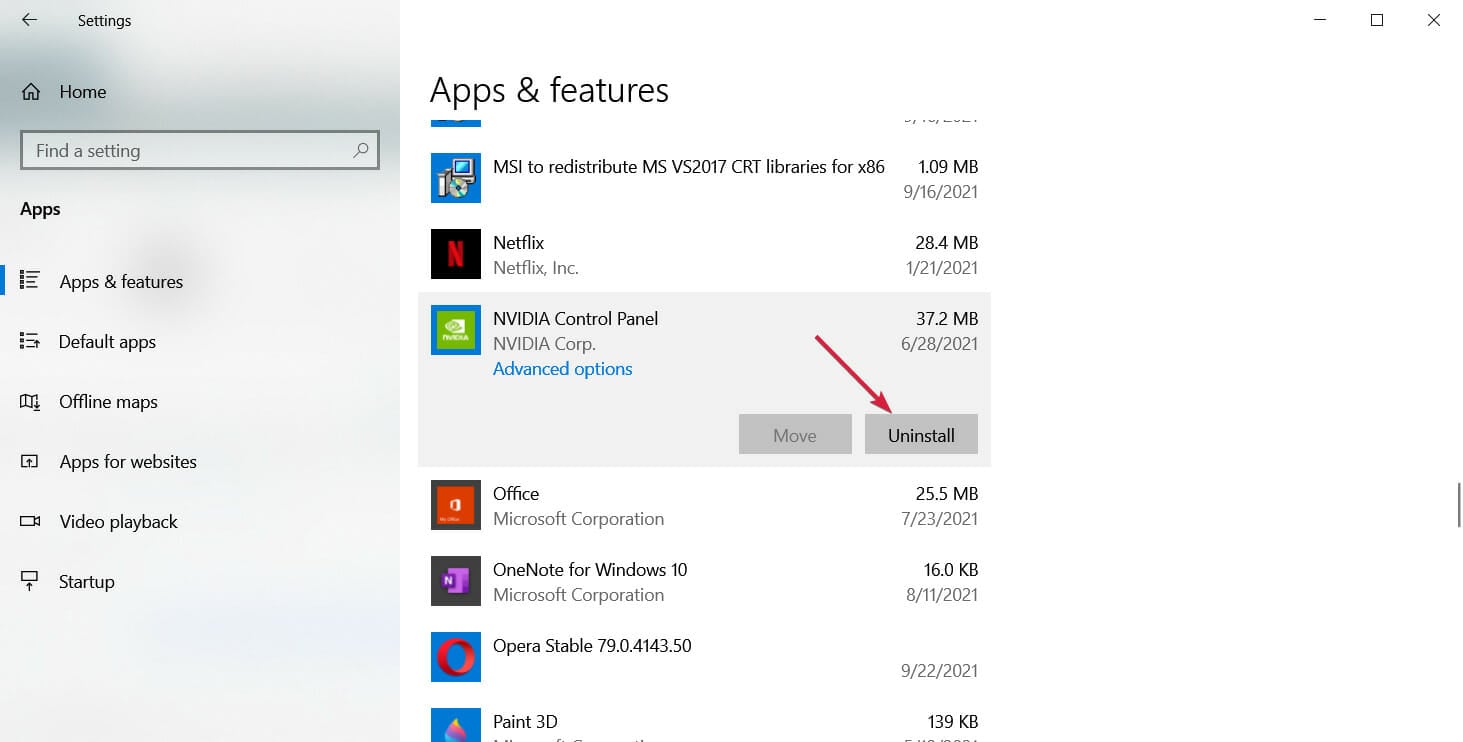This screenshot has height=742, width=1463.
Task: Switch to the Startup section
Action: [x=86, y=581]
